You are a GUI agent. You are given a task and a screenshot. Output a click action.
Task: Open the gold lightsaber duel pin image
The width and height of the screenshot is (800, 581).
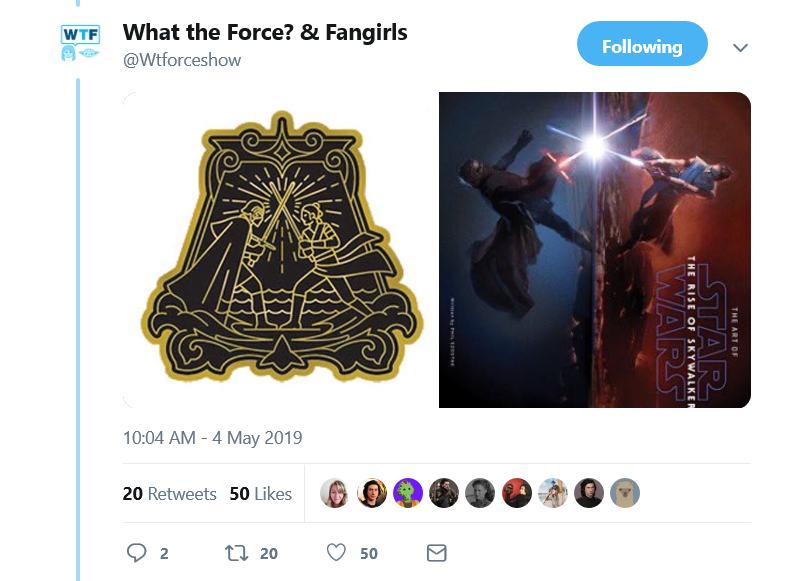[279, 250]
